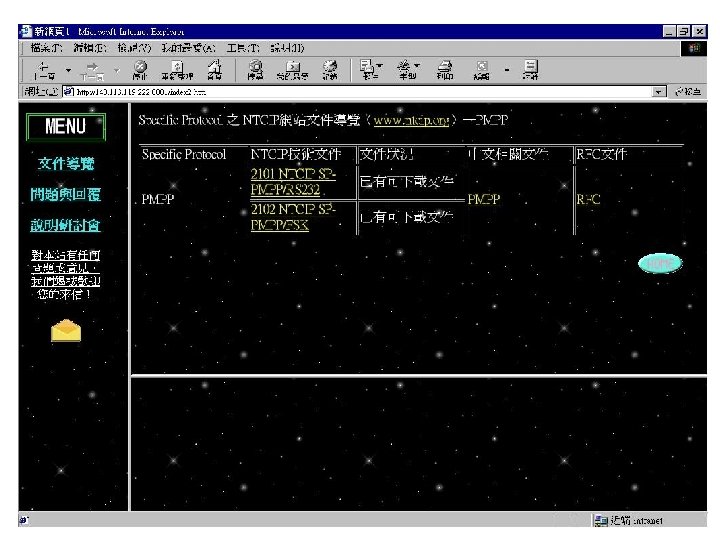Open the address bar URL dropdown
The image size is (720, 540).
(x=659, y=92)
